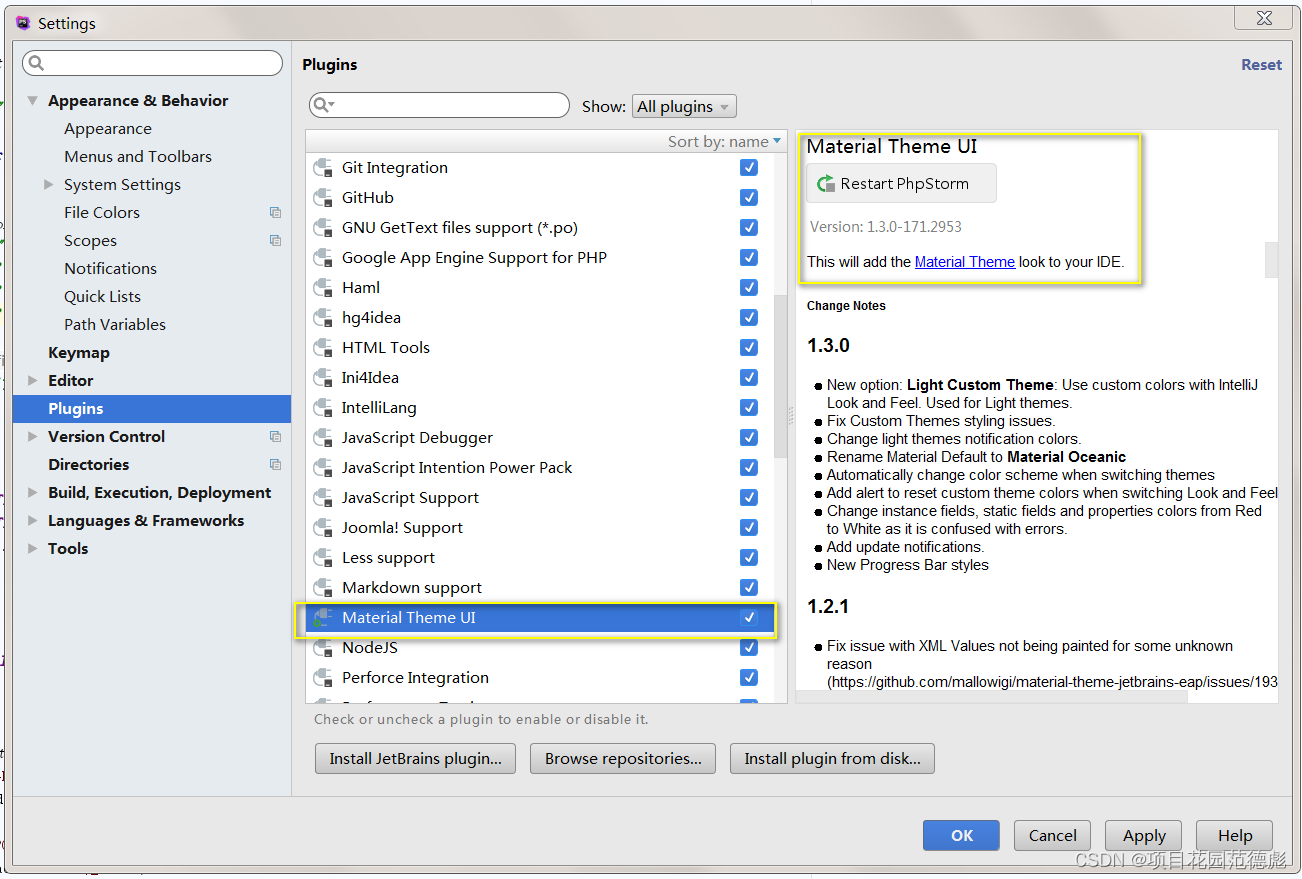Click the plugin list vertical scrollbar
1302x879 pixels.
tap(780, 375)
